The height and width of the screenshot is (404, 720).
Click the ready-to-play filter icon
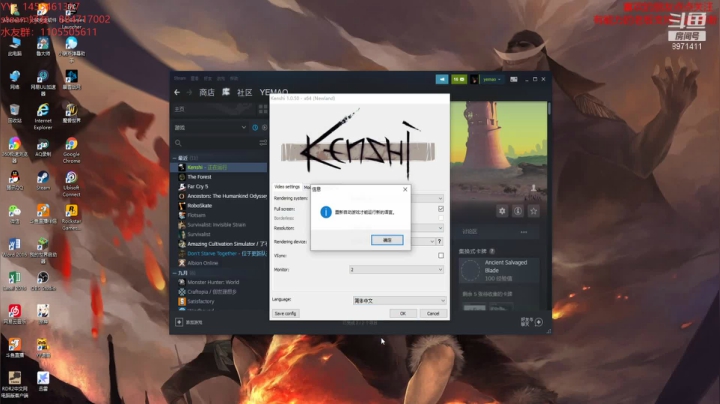[264, 128]
